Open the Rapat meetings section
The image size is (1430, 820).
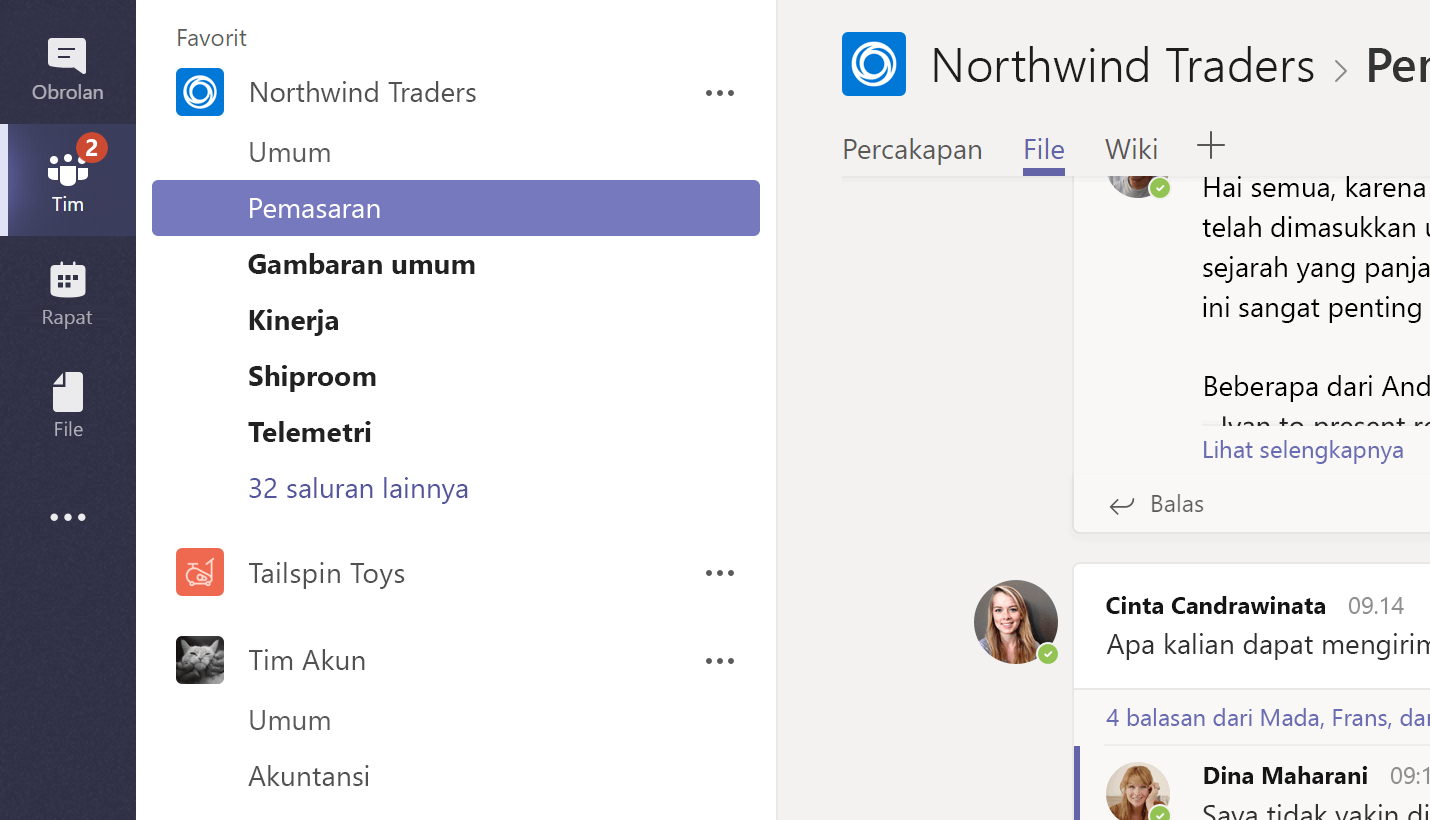(67, 293)
